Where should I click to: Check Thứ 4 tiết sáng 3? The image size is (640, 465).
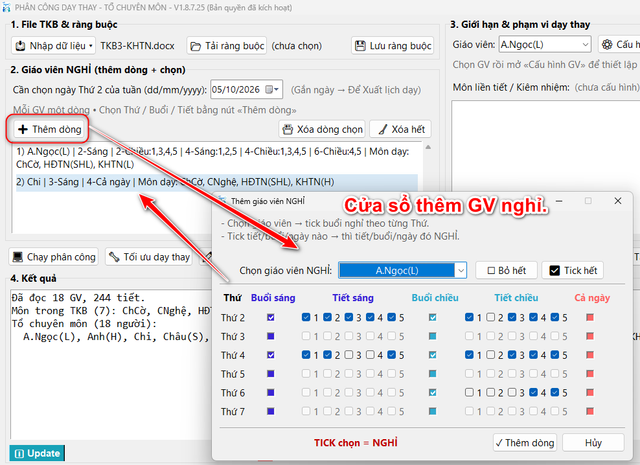pyautogui.click(x=349, y=355)
